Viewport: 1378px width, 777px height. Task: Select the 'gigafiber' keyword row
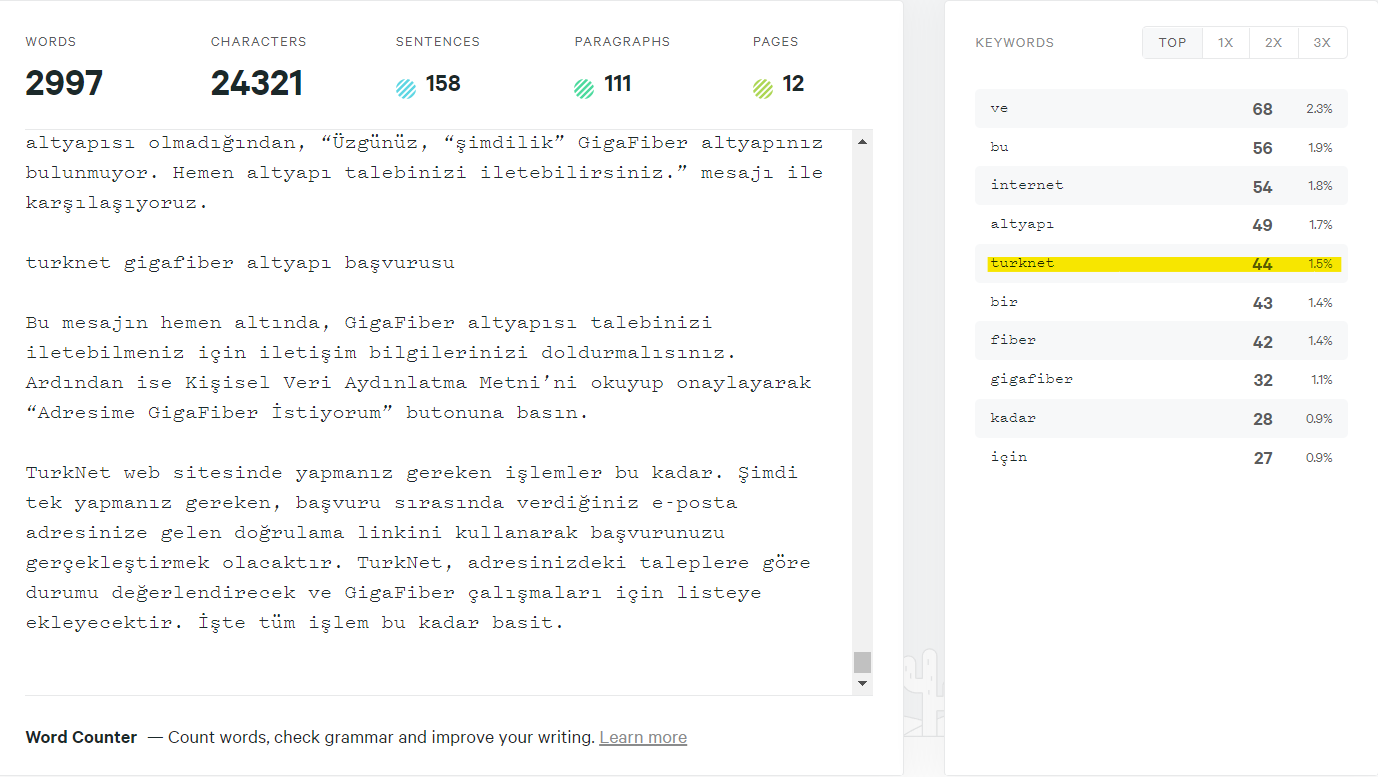[1160, 380]
